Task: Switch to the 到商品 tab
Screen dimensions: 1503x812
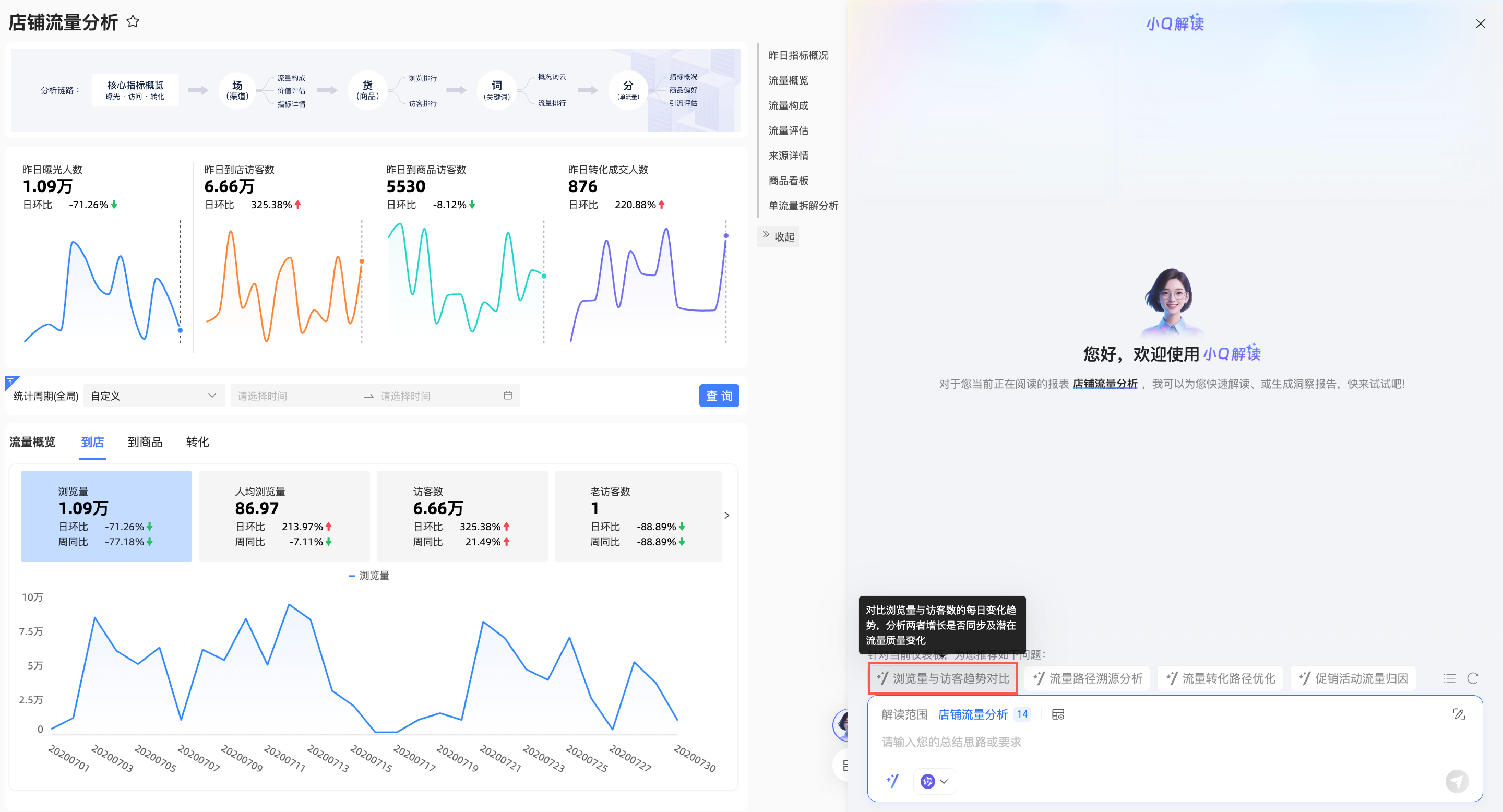Action: pyautogui.click(x=145, y=441)
